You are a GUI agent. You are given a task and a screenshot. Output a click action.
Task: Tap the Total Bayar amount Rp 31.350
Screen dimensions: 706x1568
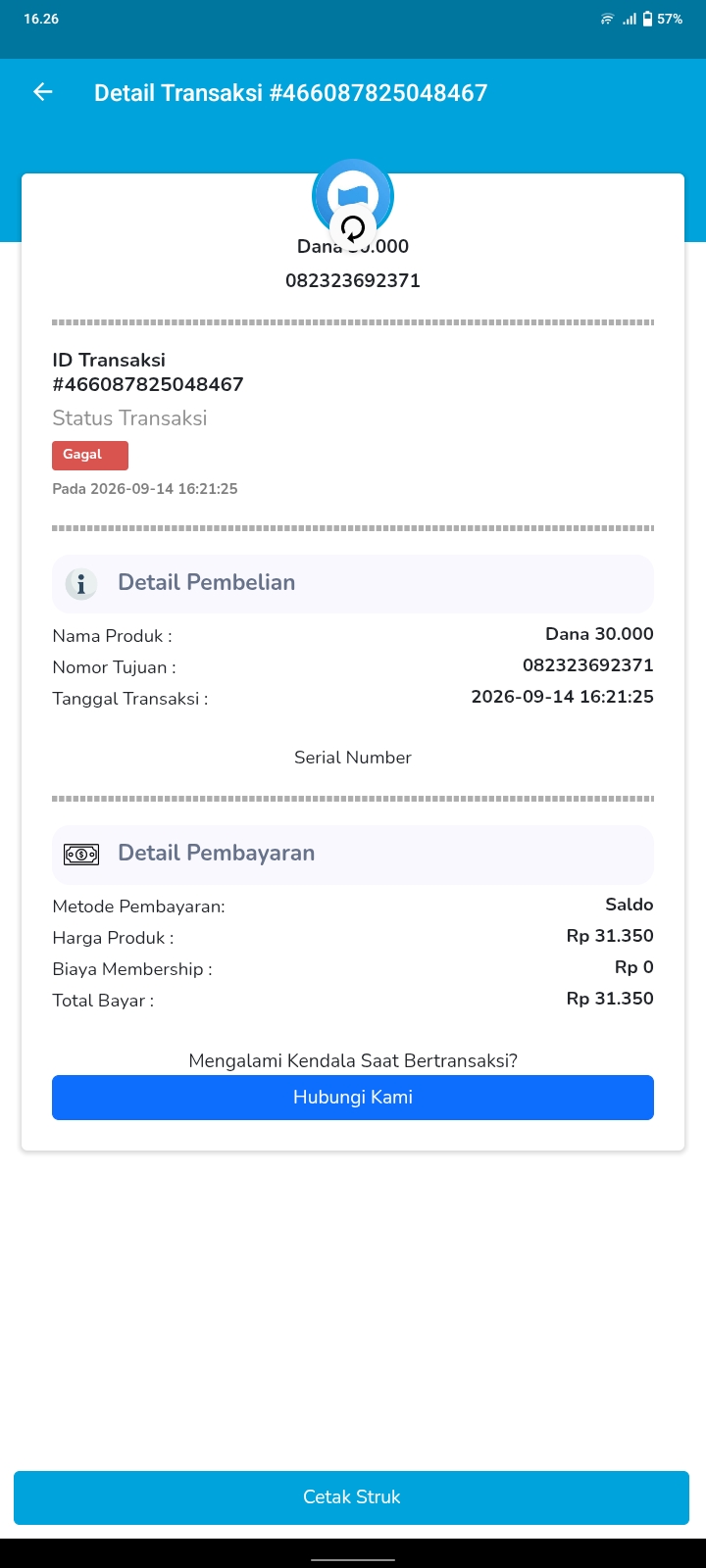pyautogui.click(x=610, y=999)
